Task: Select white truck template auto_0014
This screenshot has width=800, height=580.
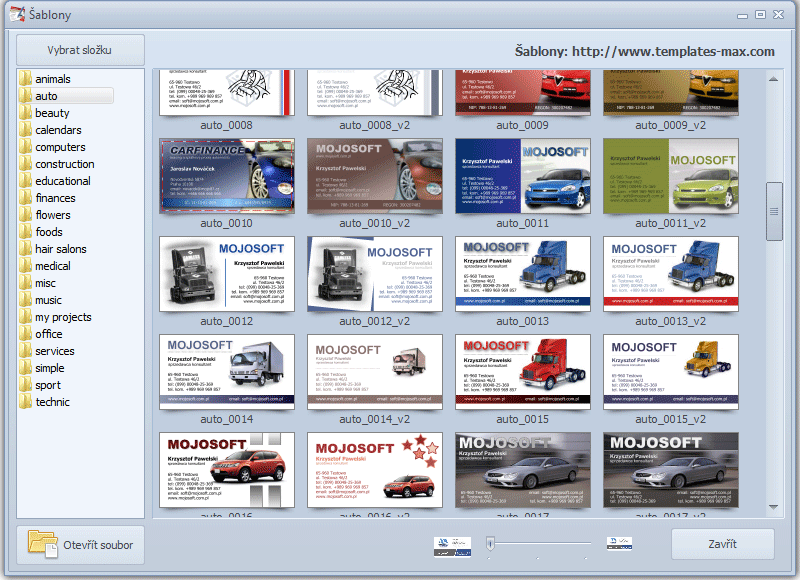Action: pos(227,372)
